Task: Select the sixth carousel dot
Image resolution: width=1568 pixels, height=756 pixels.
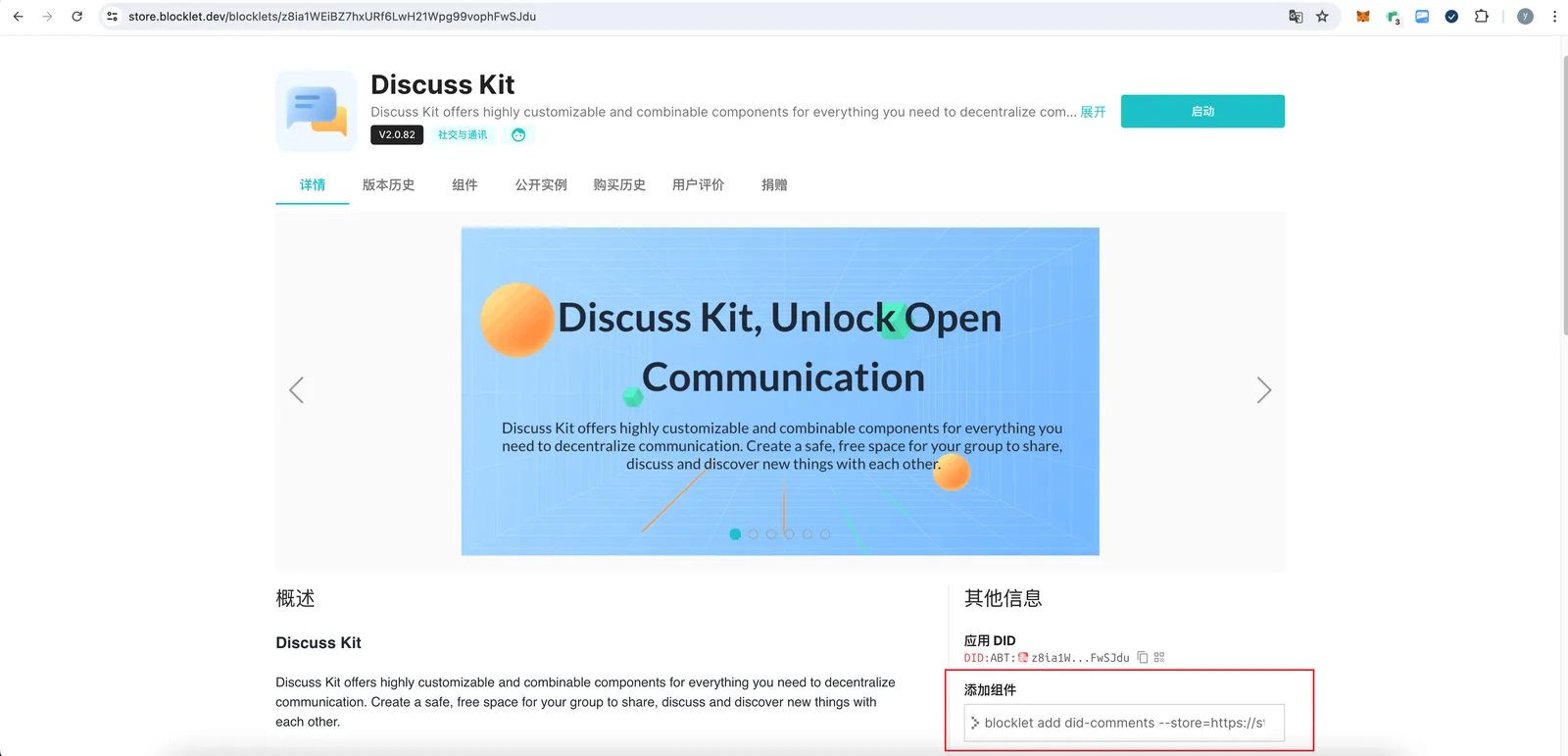Action: [825, 534]
